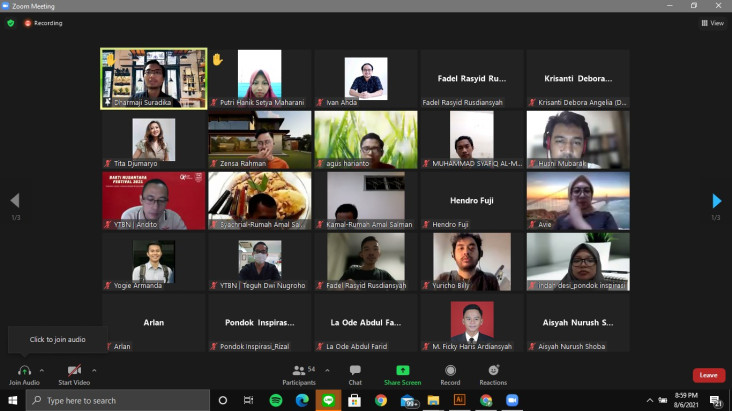
Task: Open the Participants panel icon
Action: pos(299,370)
